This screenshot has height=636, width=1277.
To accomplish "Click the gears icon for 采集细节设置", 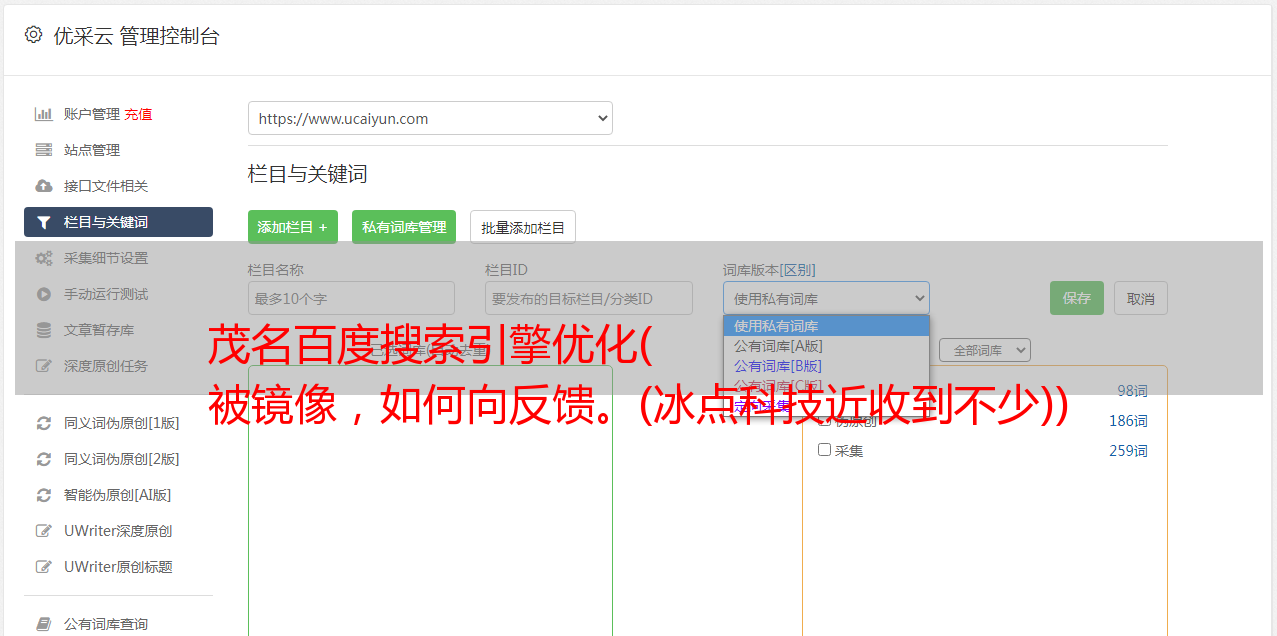I will [x=43, y=258].
